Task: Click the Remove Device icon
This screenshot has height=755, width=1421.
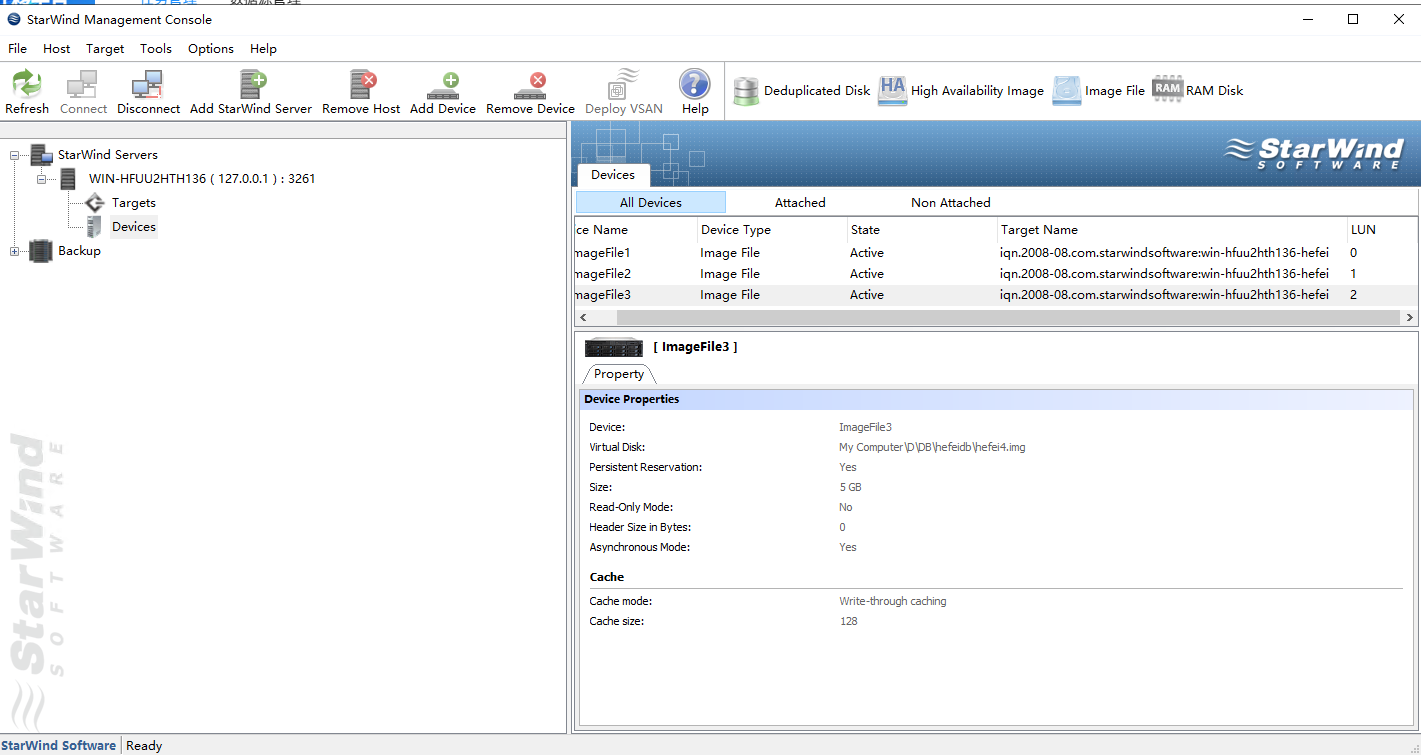Action: [x=530, y=84]
